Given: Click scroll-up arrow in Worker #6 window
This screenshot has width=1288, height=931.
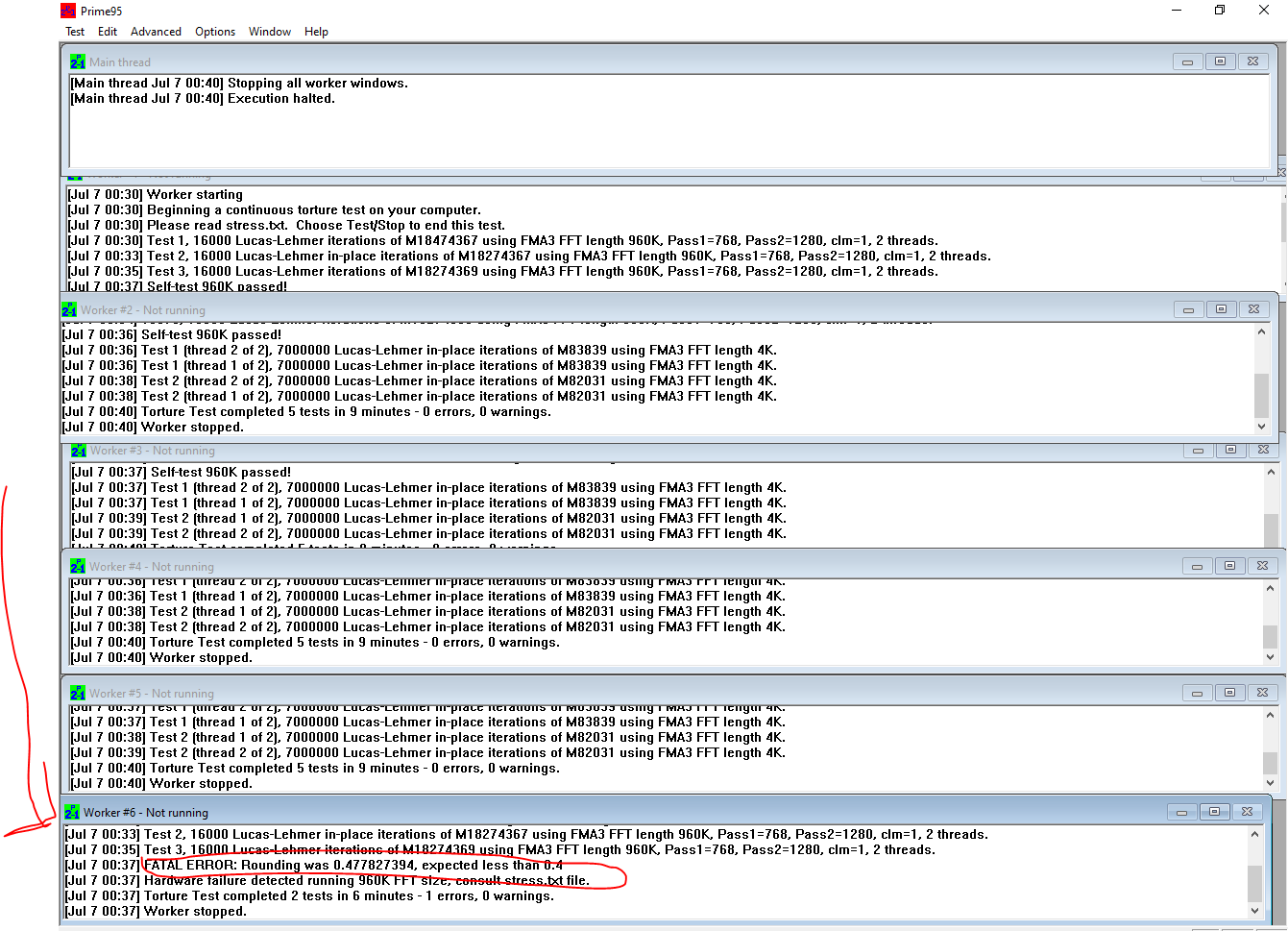Looking at the screenshot, I should click(x=1254, y=834).
